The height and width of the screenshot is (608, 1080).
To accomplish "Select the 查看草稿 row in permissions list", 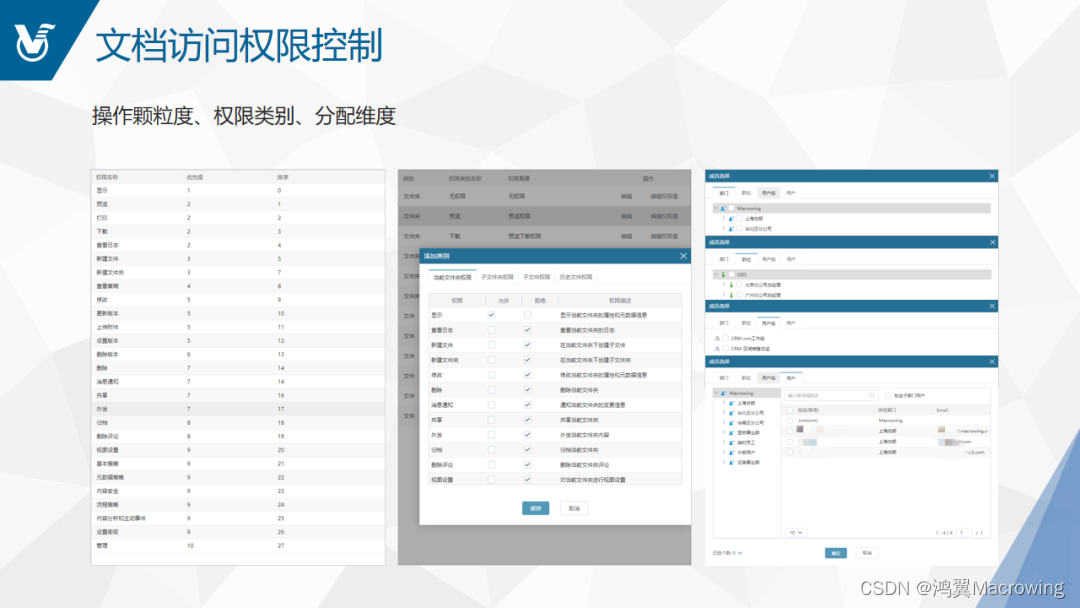I will click(238, 286).
